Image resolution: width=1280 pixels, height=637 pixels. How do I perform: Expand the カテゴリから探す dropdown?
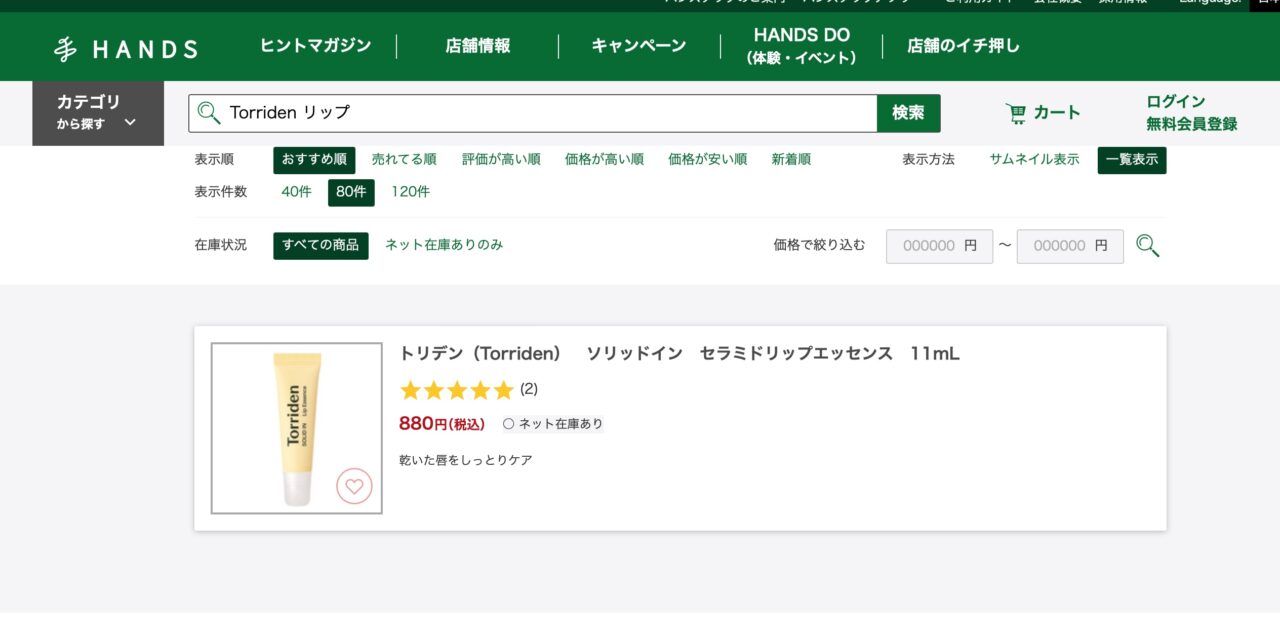click(98, 113)
